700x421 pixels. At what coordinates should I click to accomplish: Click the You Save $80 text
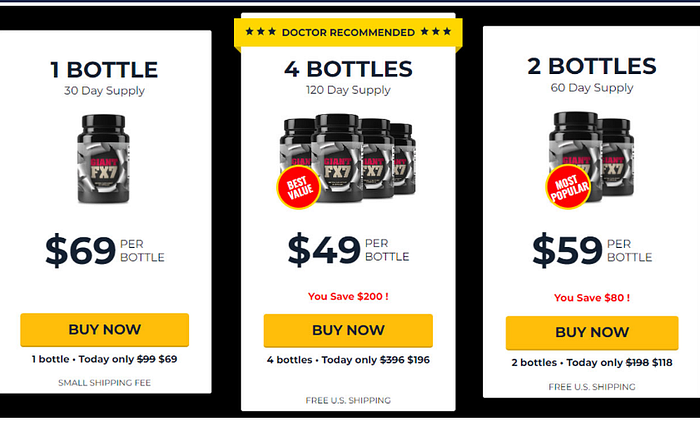[x=592, y=298]
